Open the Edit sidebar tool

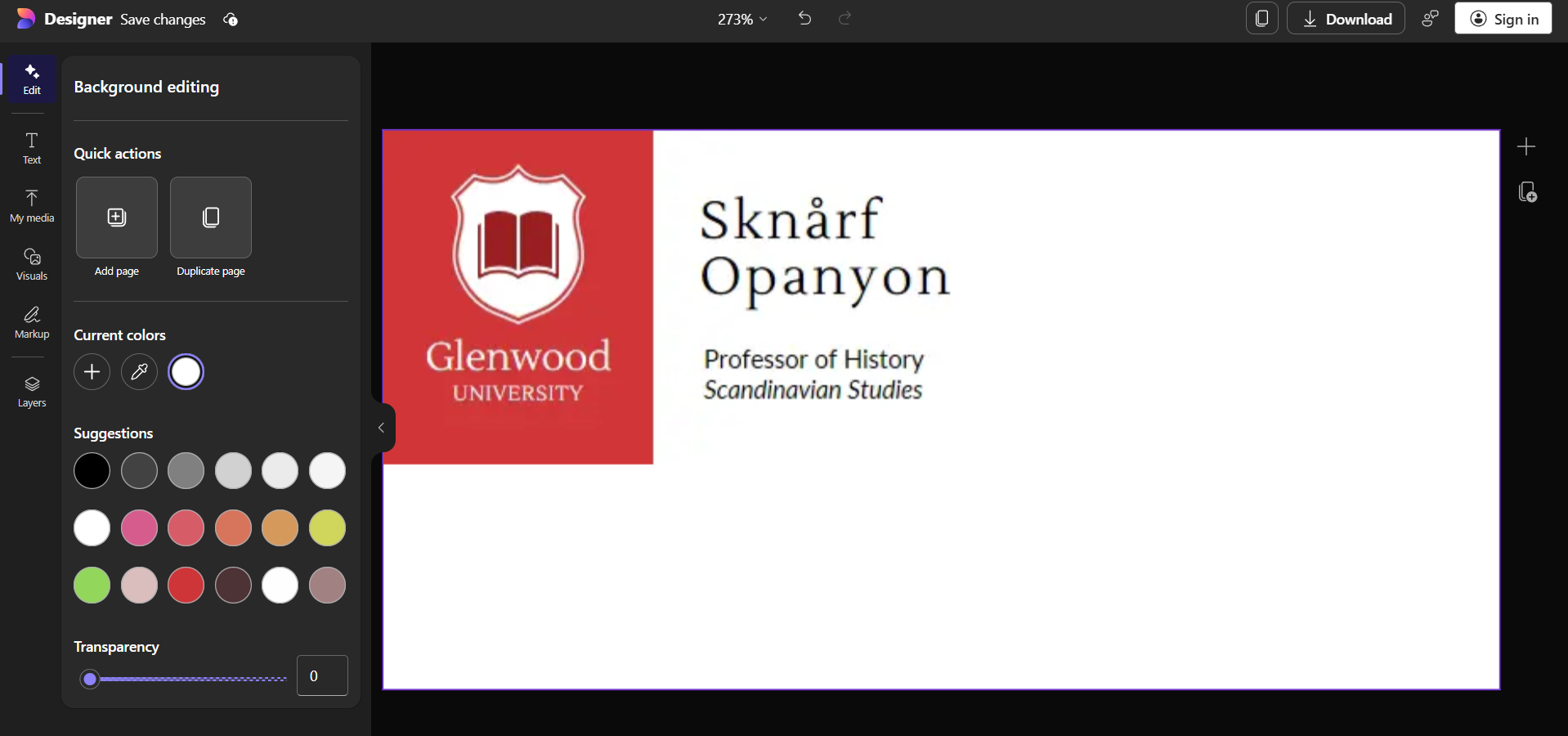(x=32, y=79)
